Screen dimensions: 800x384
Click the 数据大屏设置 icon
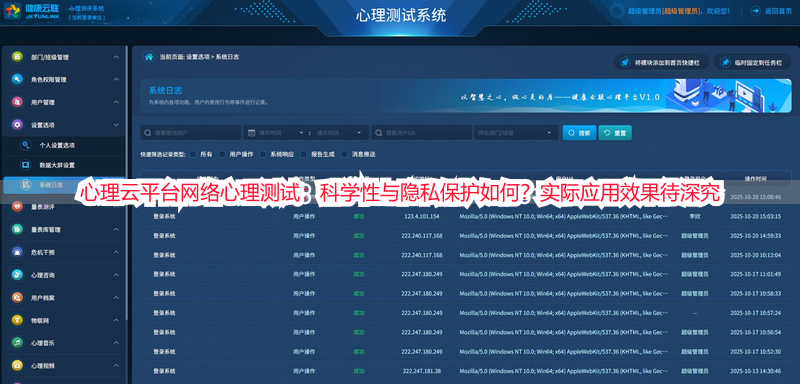26,165
